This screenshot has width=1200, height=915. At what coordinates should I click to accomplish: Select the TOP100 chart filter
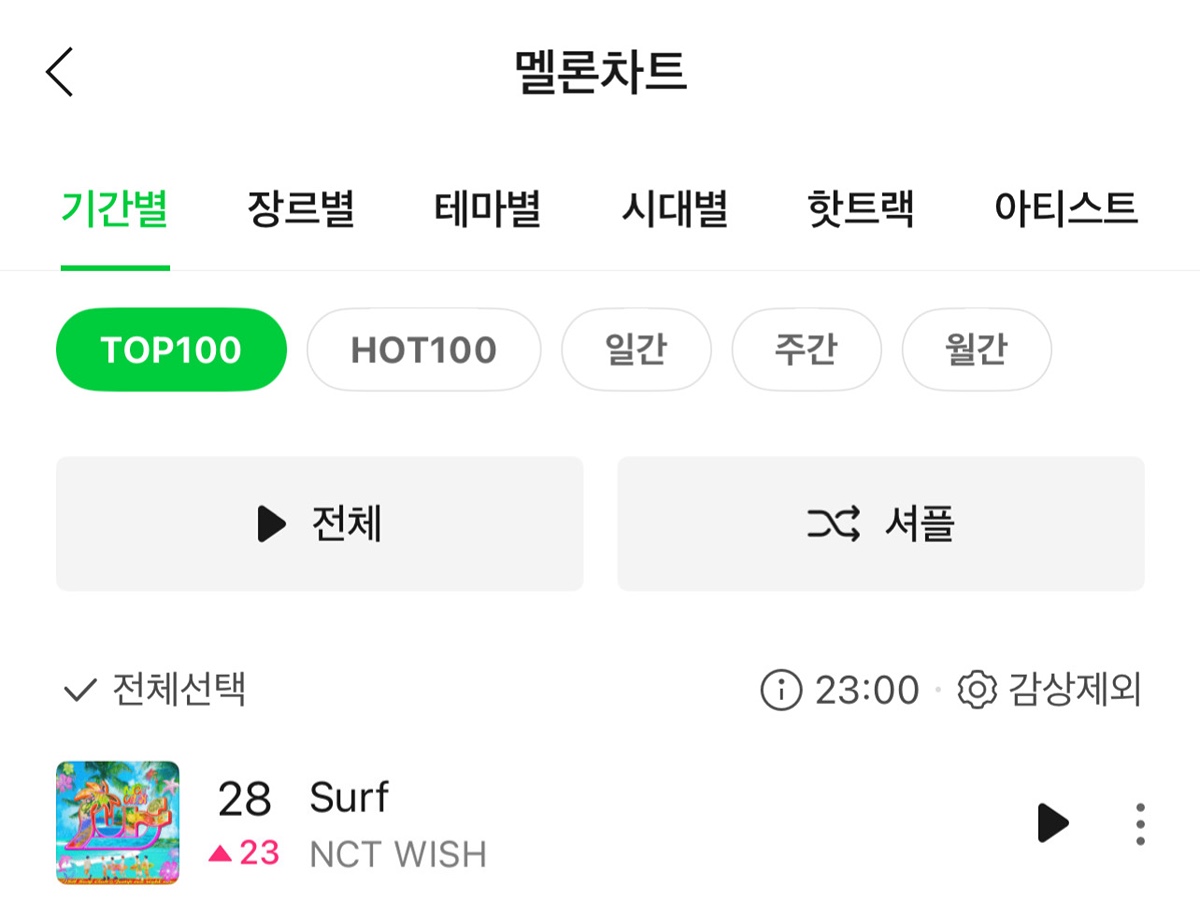point(171,350)
